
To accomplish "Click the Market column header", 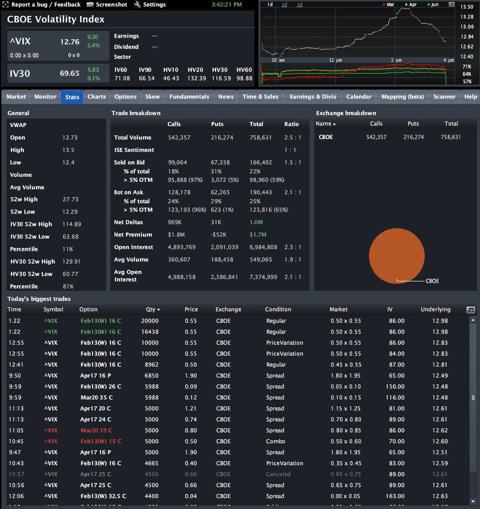I will coord(338,309).
